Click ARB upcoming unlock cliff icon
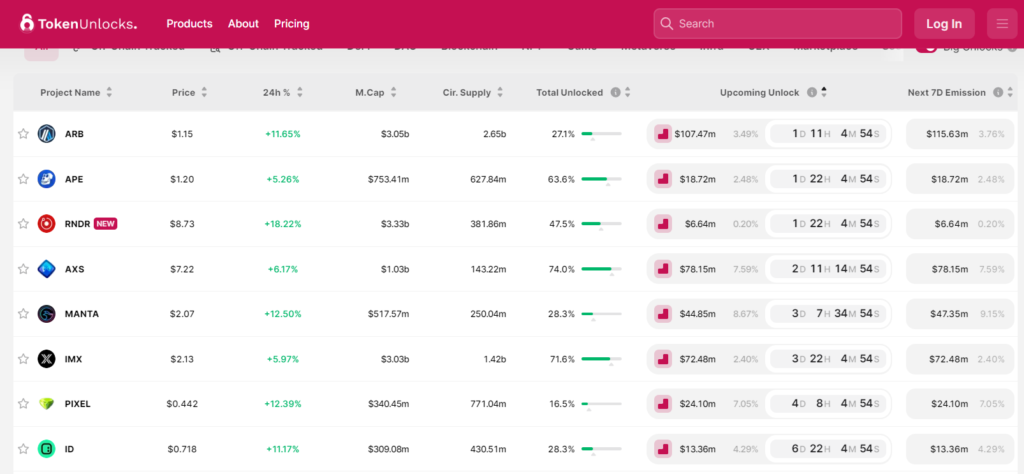Image resolution: width=1024 pixels, height=474 pixels. click(663, 134)
